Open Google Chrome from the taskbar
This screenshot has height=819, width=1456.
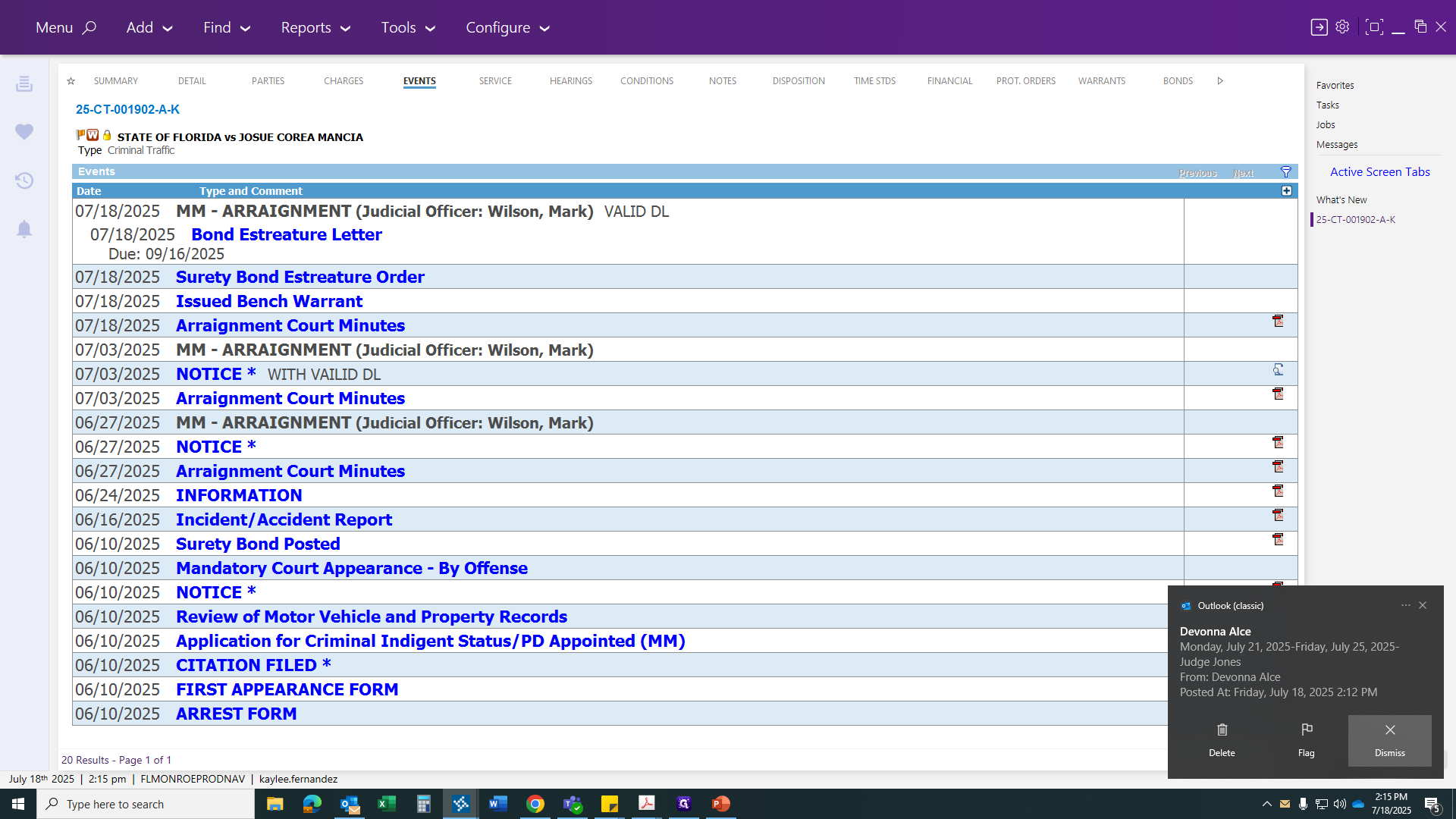(x=535, y=804)
